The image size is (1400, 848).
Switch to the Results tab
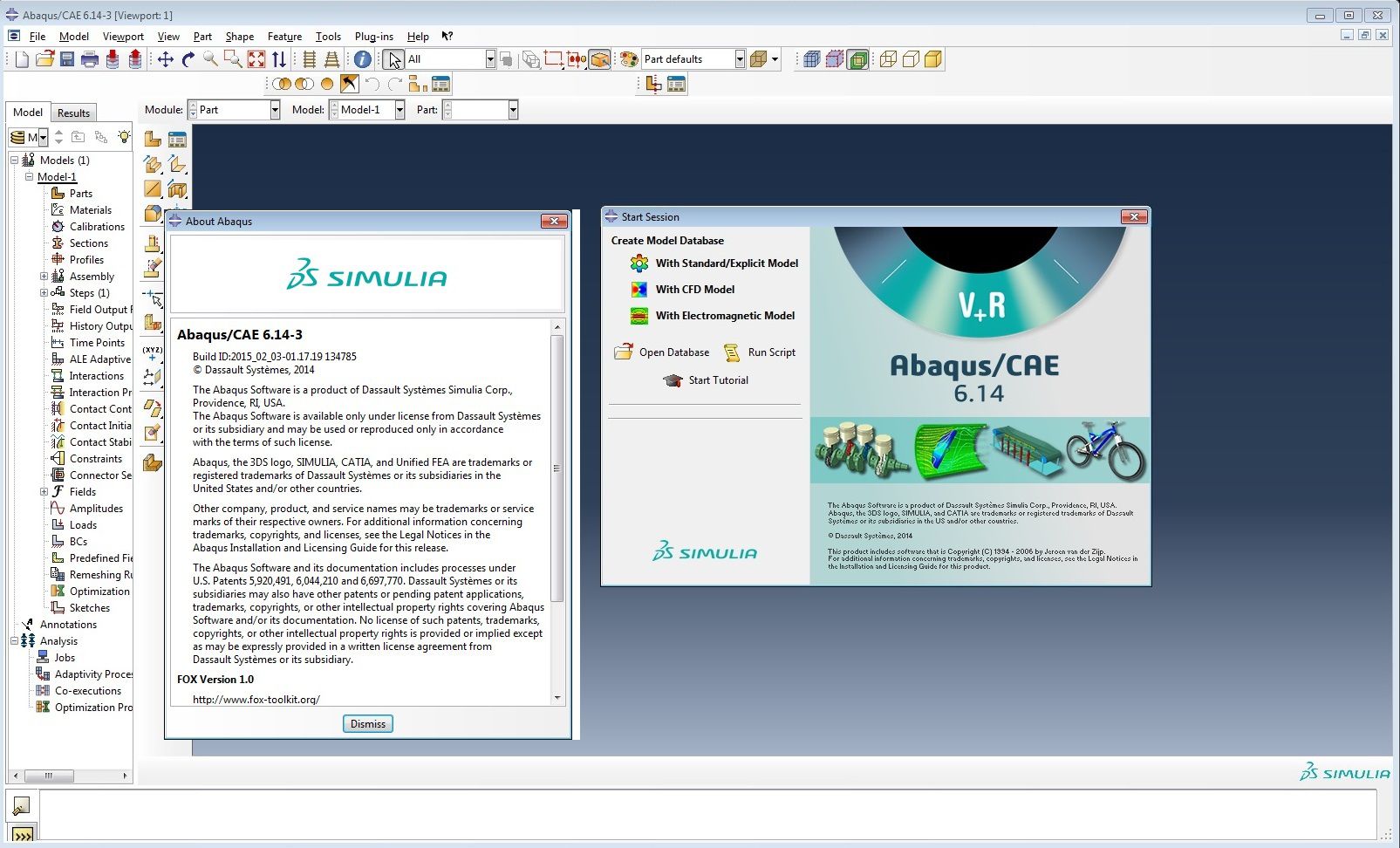click(73, 113)
